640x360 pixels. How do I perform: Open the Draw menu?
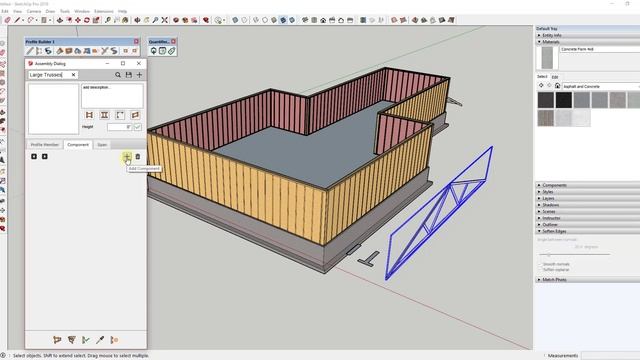point(50,11)
